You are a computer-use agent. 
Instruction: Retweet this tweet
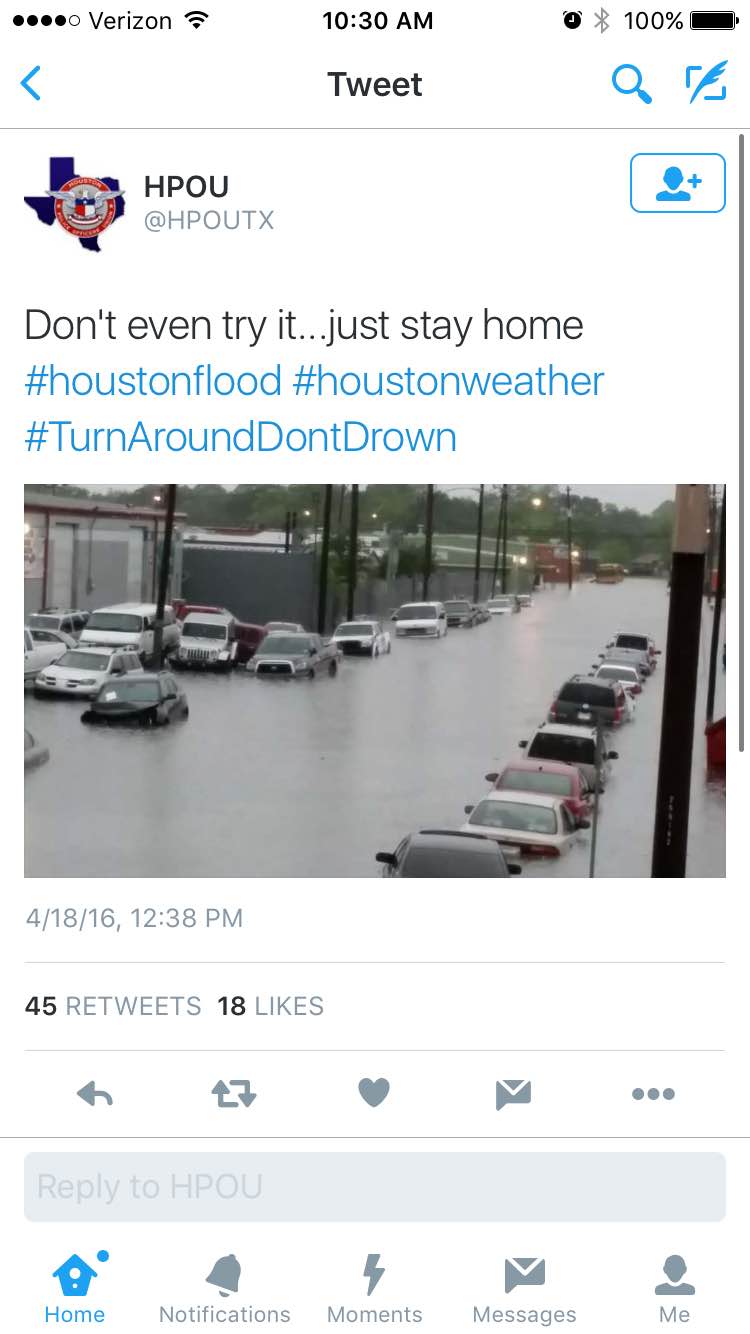click(234, 1094)
